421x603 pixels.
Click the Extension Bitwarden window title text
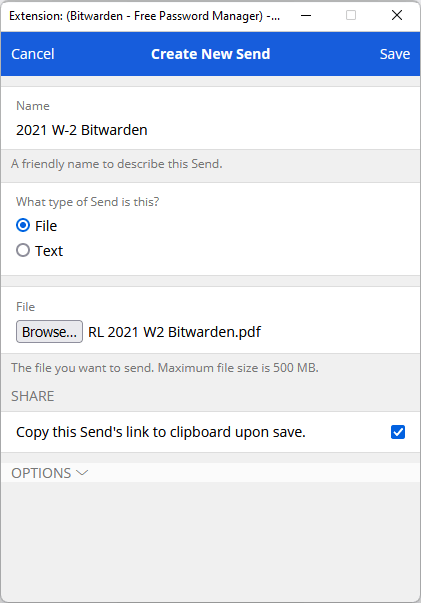tap(144, 16)
